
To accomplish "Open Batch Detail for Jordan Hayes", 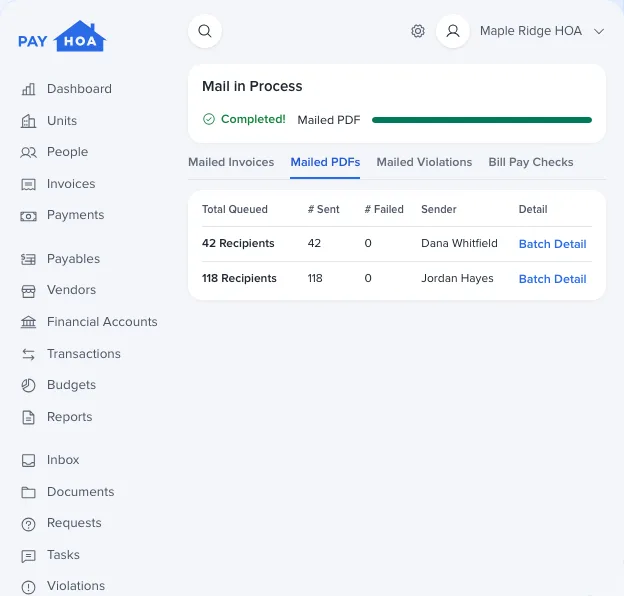I will 552,279.
